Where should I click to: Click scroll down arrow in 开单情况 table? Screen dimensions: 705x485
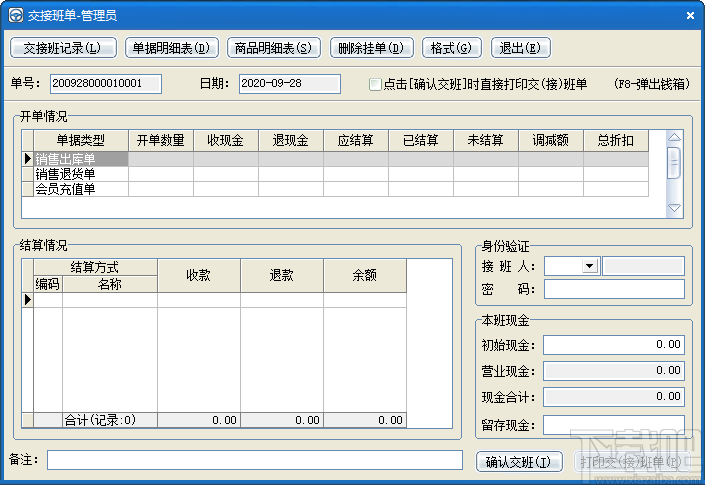(674, 208)
